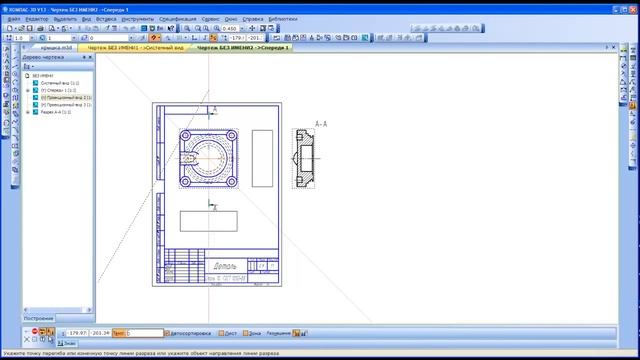Toggle the Лист checkbox
The height and width of the screenshot is (360, 640).
(x=221, y=333)
